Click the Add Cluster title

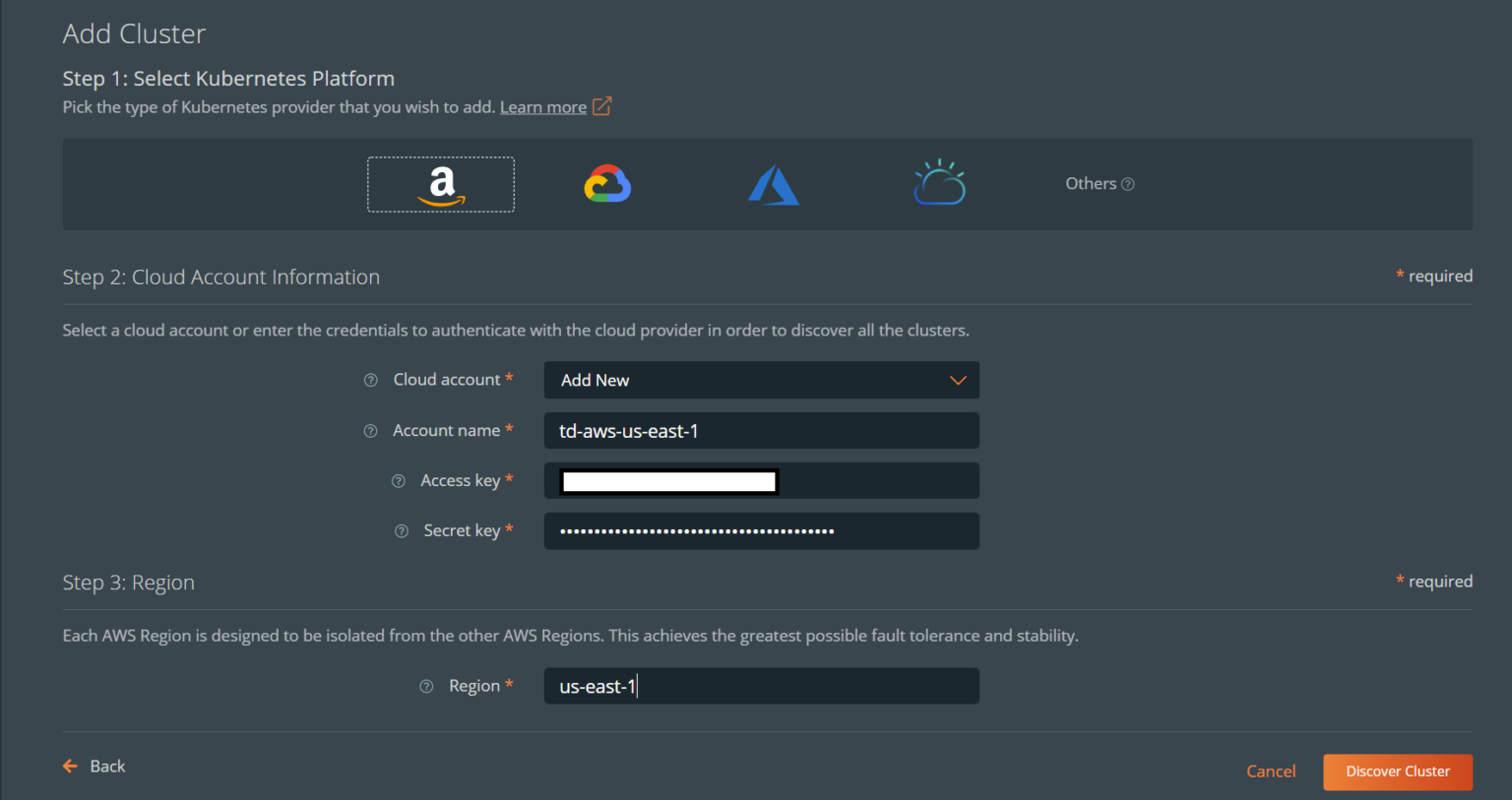pos(134,33)
